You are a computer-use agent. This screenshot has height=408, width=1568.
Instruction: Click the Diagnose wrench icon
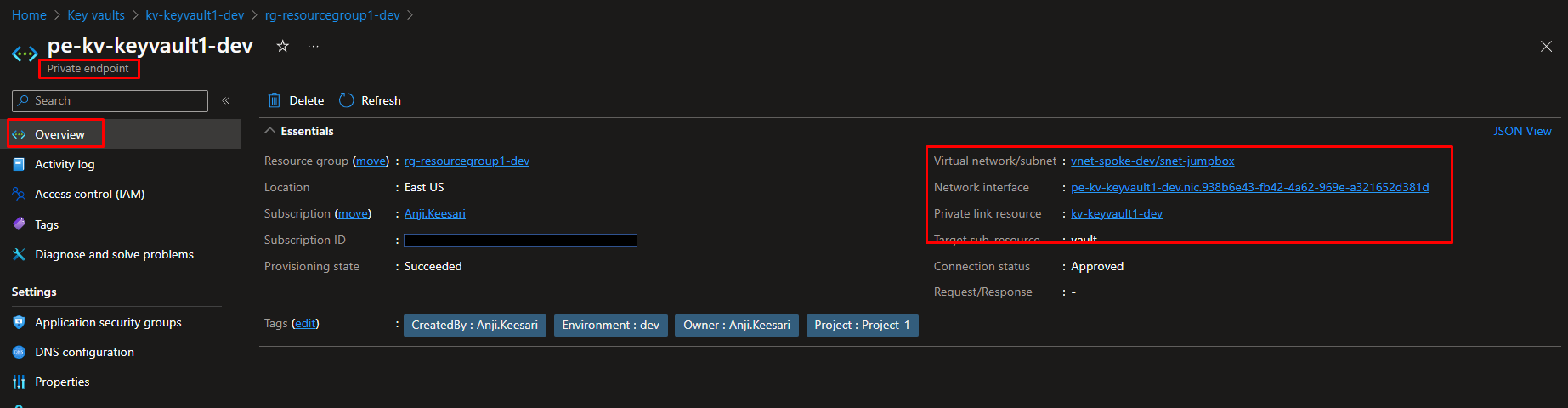[19, 254]
